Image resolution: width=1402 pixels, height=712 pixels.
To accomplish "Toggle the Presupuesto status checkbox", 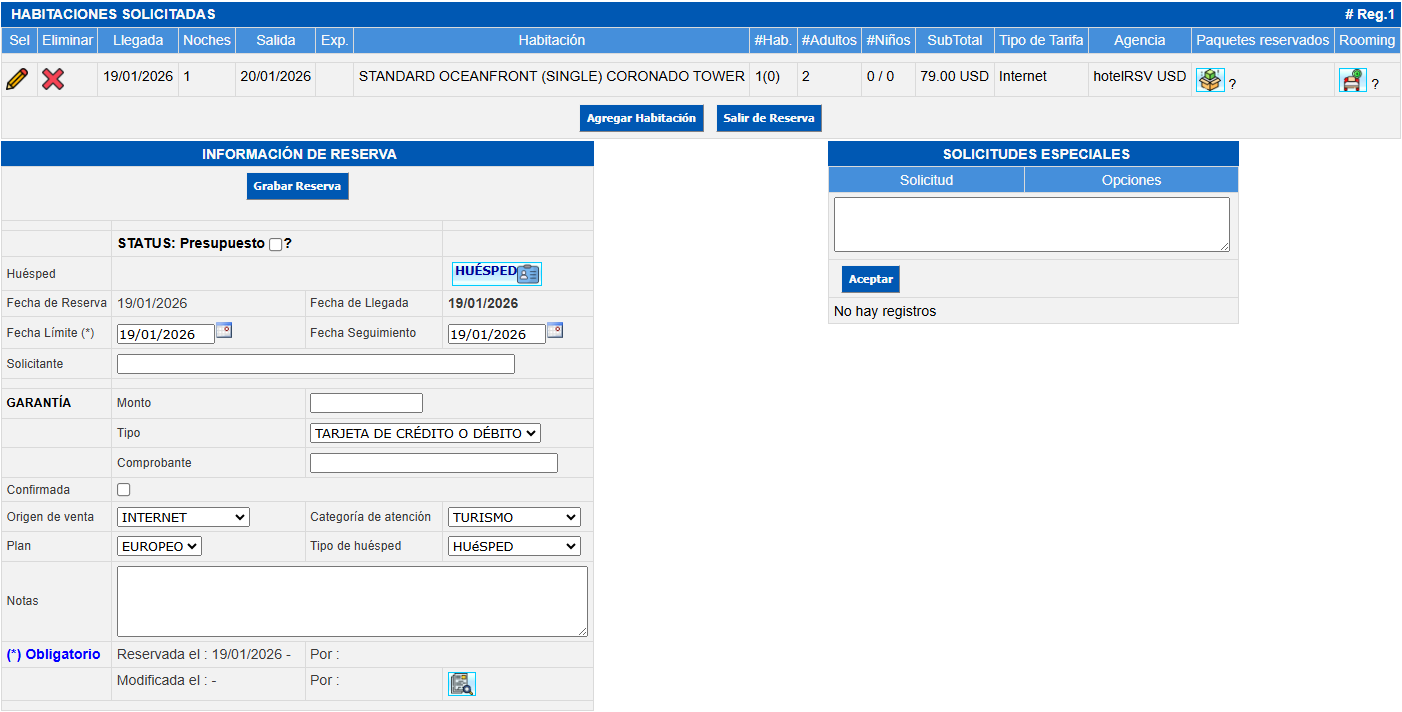I will 276,245.
